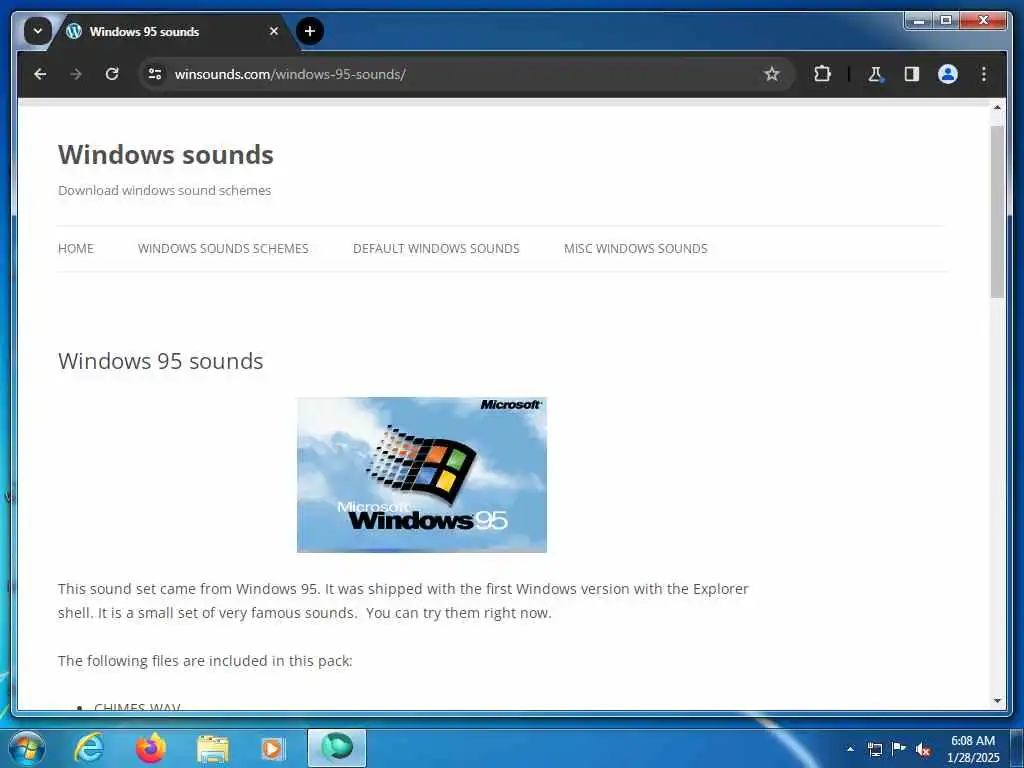This screenshot has width=1024, height=768.
Task: Go back using the browser back arrow
Action: coord(40,74)
